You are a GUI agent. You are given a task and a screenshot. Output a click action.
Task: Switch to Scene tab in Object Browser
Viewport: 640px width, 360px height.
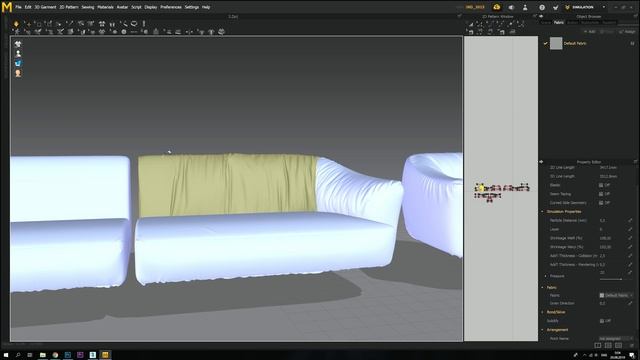tap(546, 22)
